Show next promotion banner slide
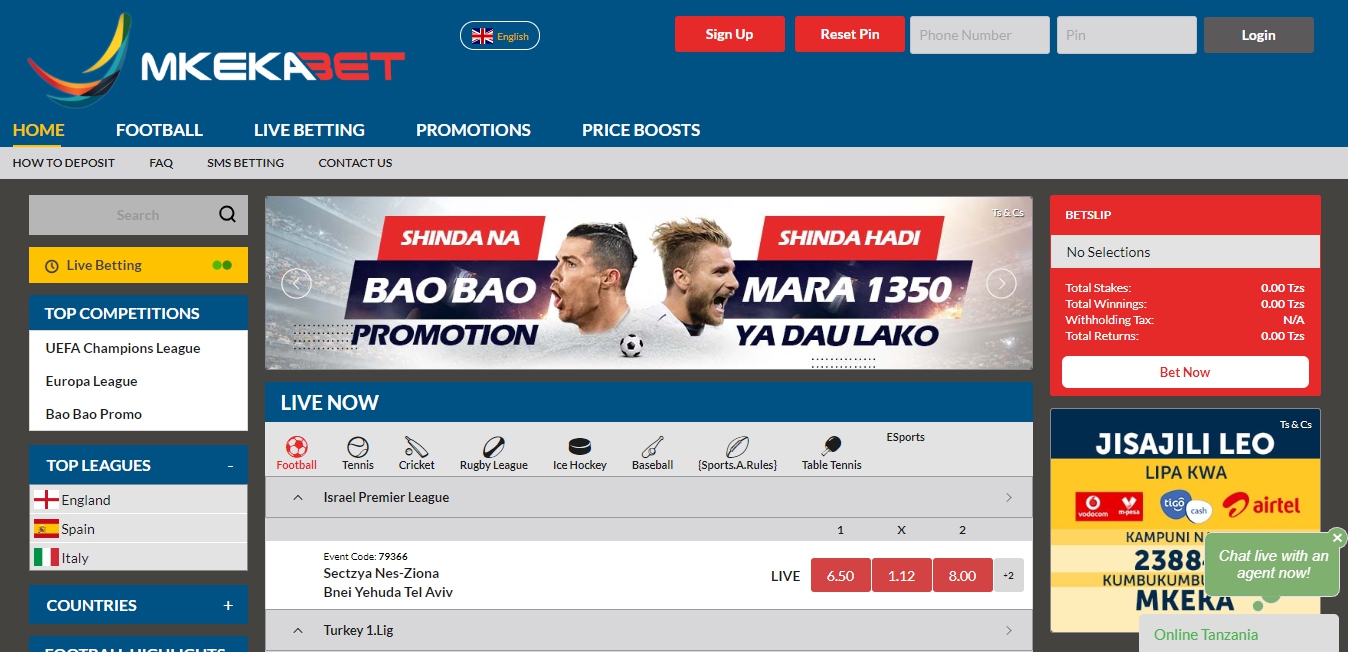1348x652 pixels. 1001,284
